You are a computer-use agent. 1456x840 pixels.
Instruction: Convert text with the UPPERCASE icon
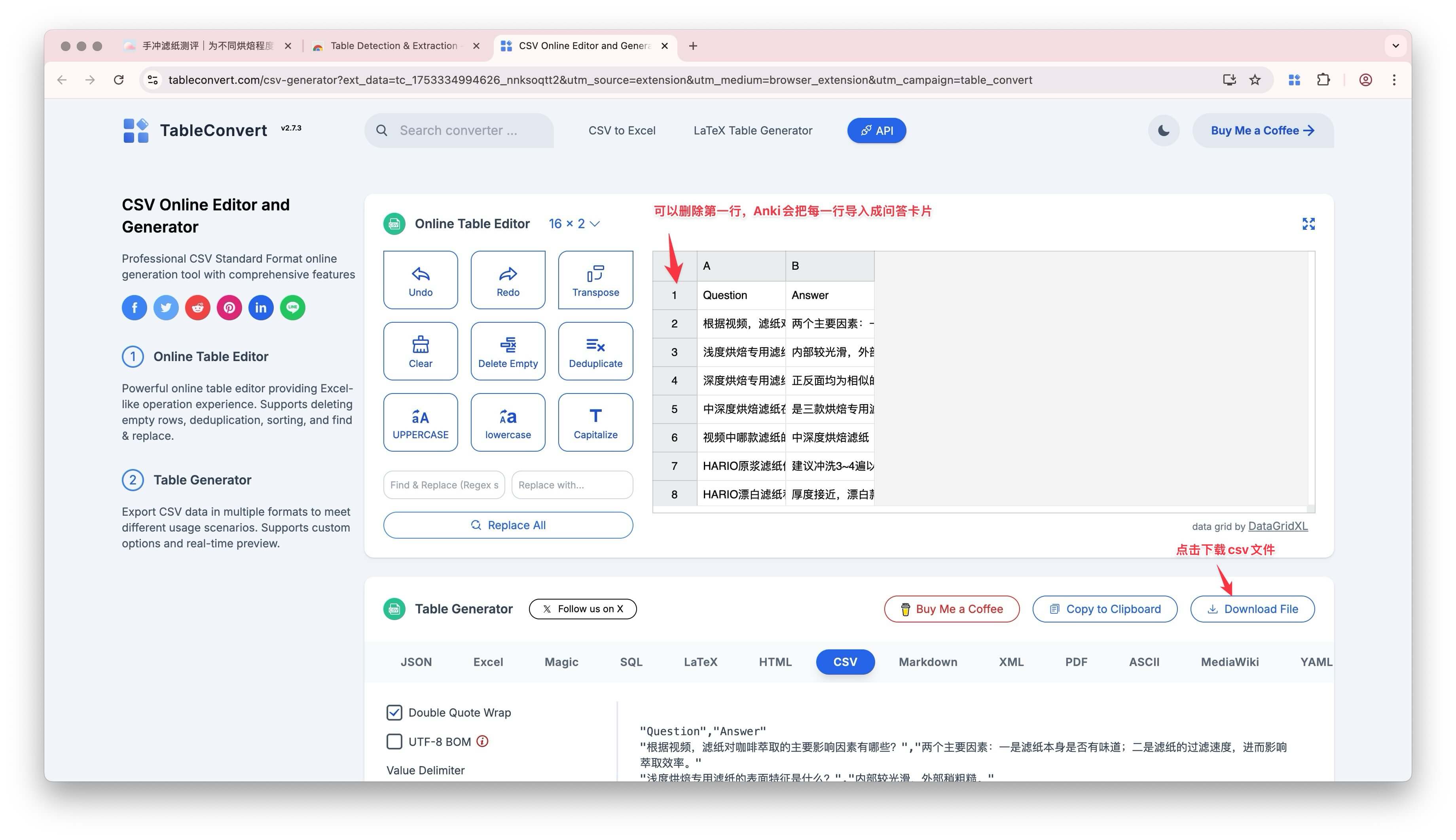(420, 416)
